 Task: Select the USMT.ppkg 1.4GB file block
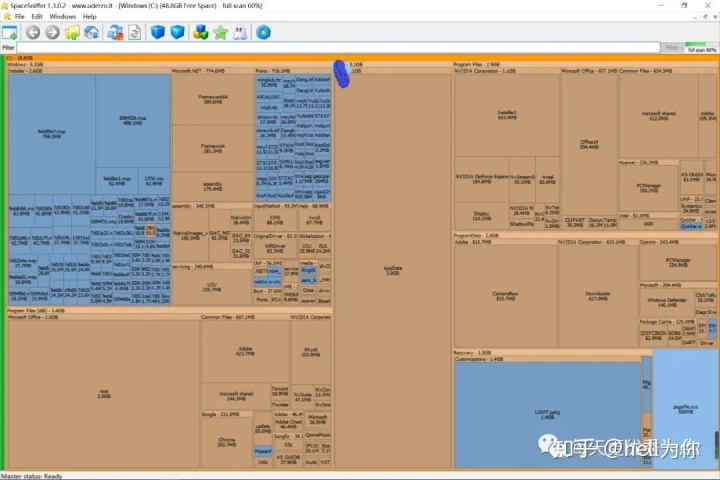547,415
